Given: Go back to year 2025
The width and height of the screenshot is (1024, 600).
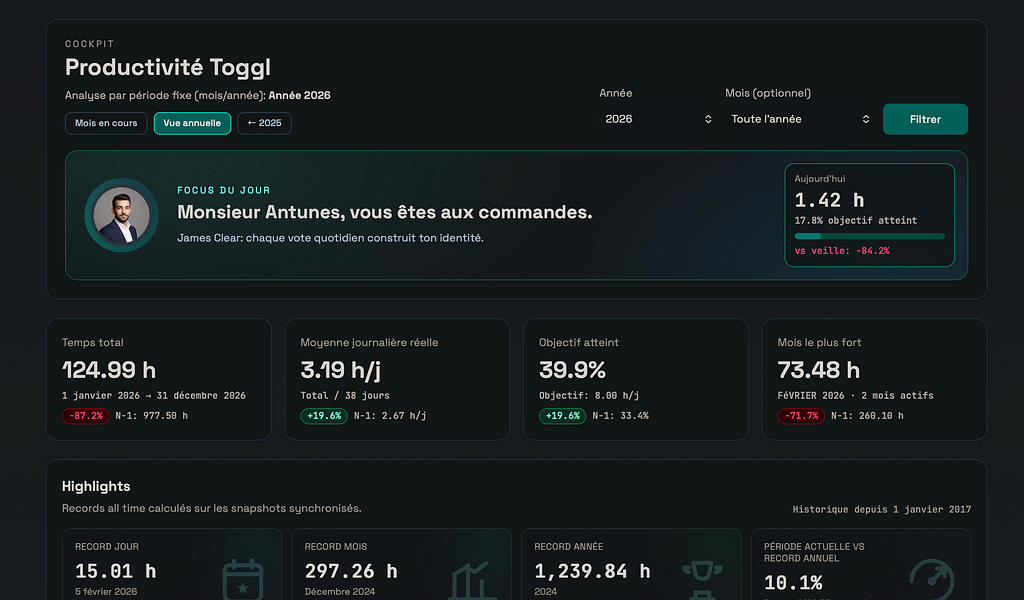Looking at the screenshot, I should (x=264, y=123).
